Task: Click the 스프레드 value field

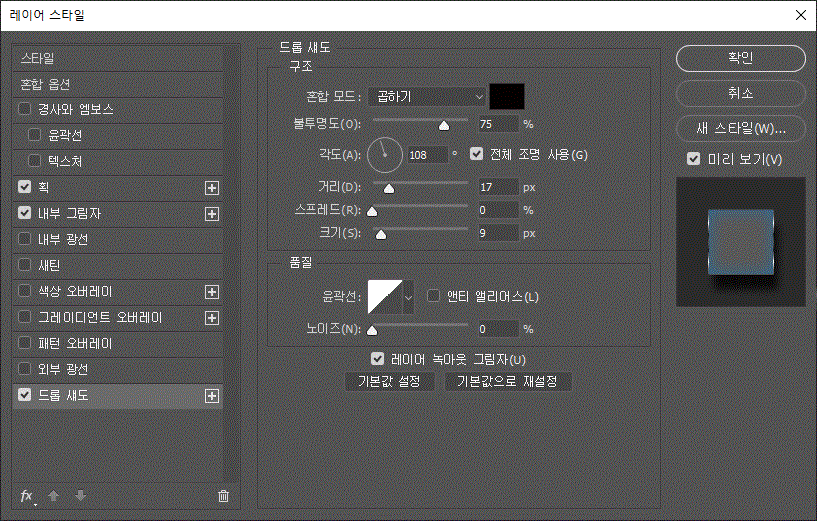Action: point(498,210)
